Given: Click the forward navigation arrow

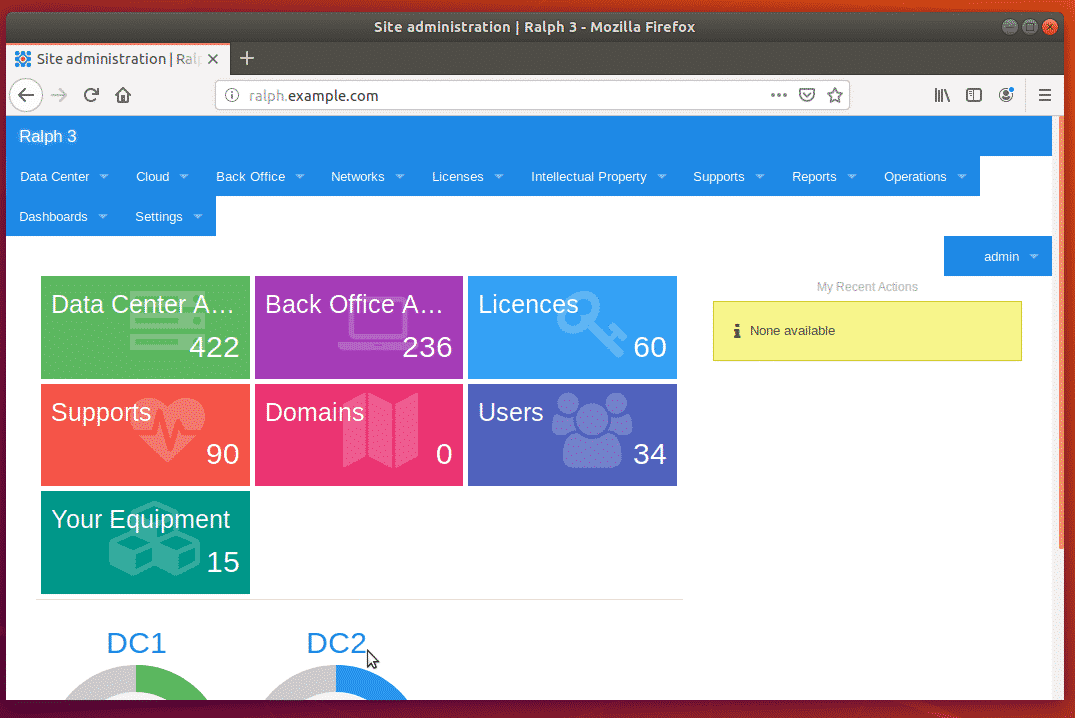Looking at the screenshot, I should (x=59, y=95).
